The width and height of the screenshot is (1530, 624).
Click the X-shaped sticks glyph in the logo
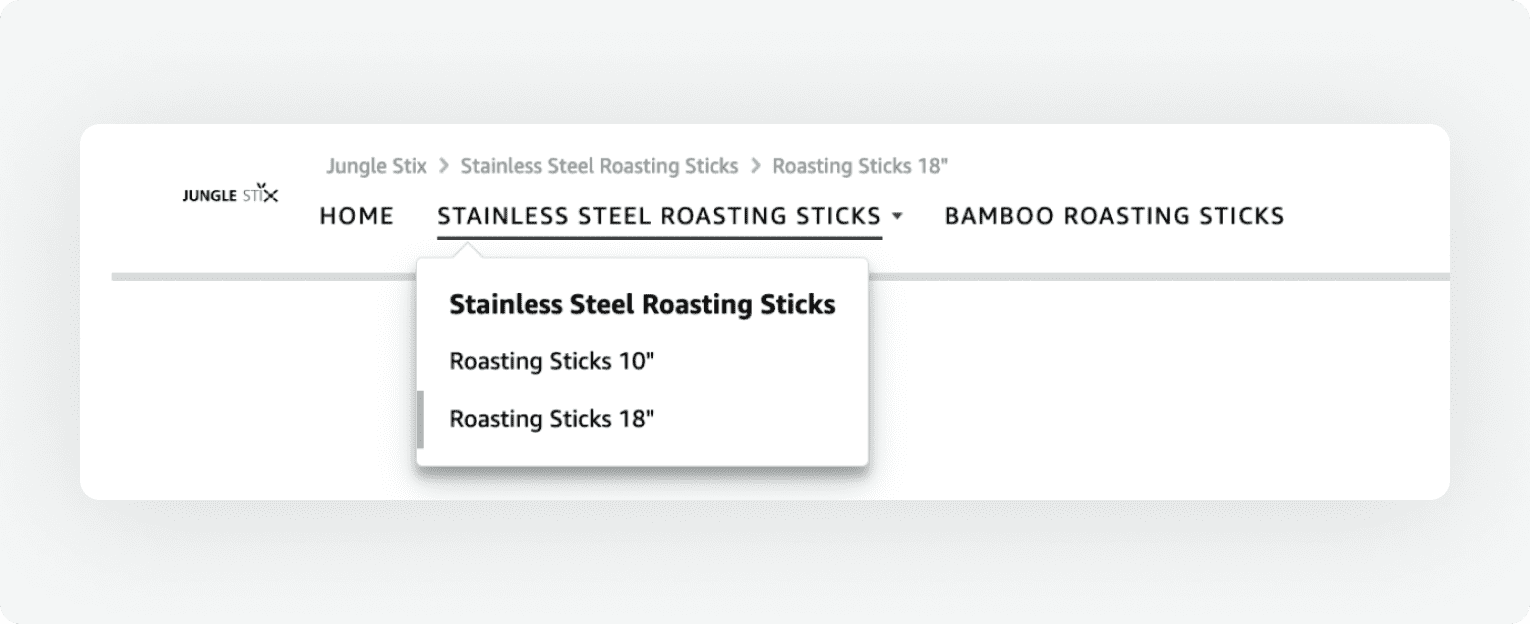coord(266,192)
